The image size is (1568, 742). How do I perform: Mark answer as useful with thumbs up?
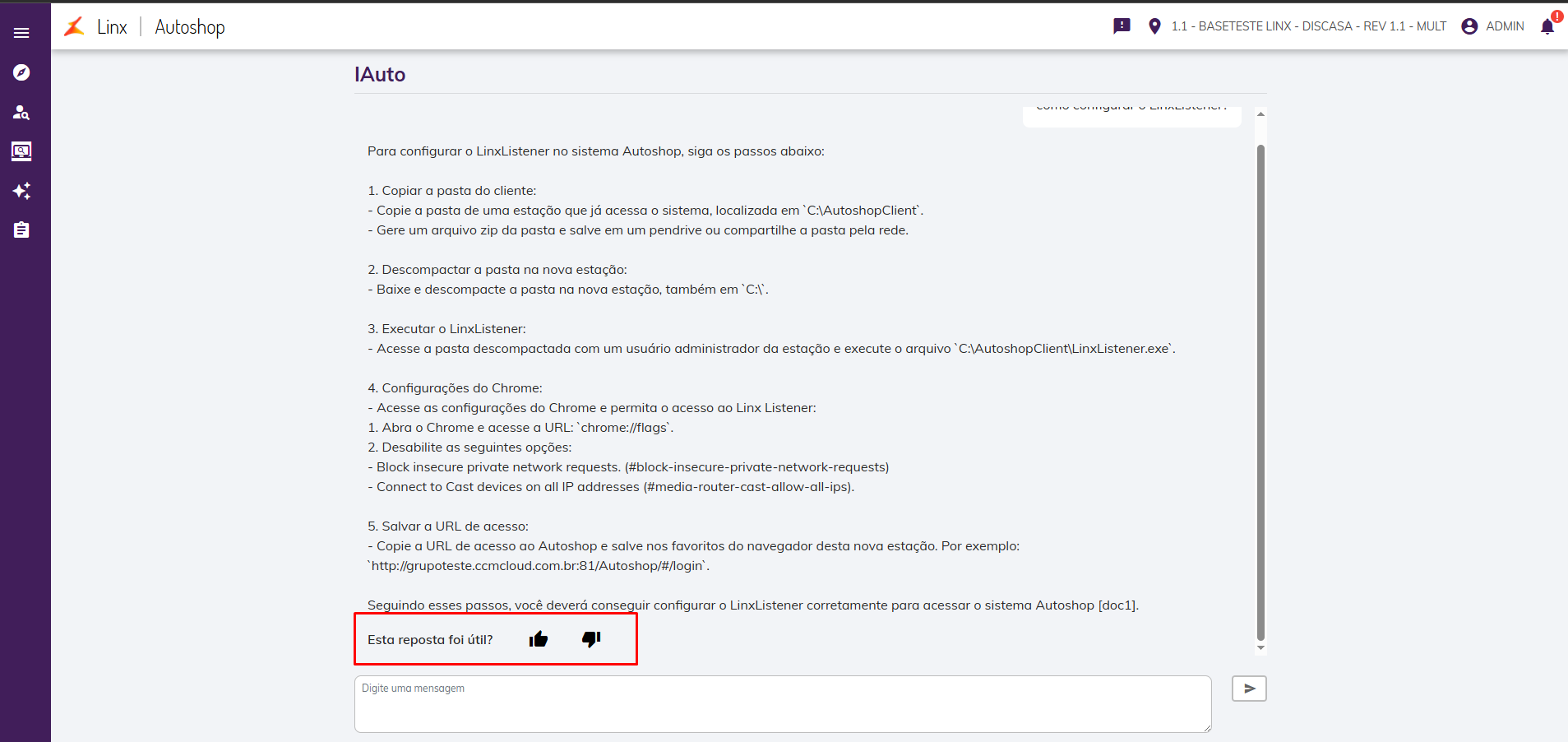539,639
